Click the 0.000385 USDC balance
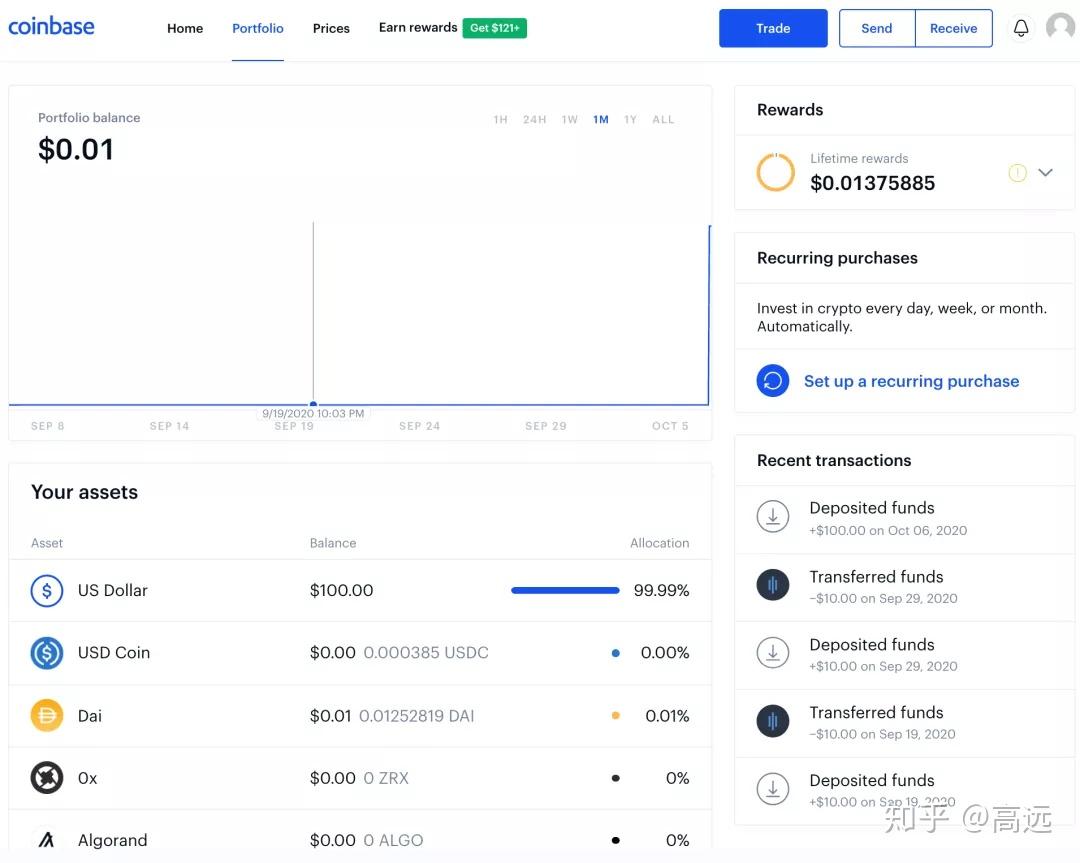The height and width of the screenshot is (863, 1080). [426, 652]
